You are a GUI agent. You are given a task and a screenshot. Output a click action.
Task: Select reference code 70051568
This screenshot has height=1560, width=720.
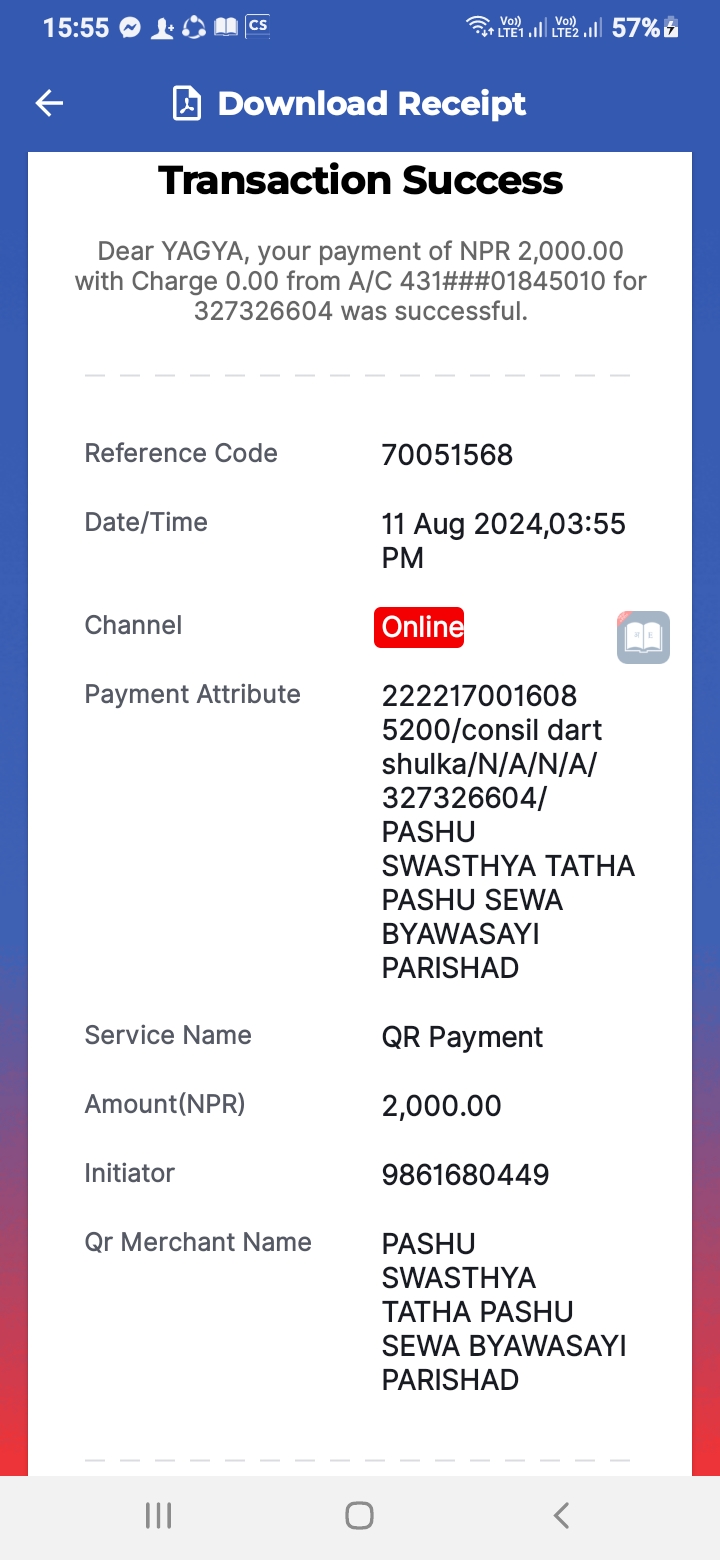coord(447,455)
